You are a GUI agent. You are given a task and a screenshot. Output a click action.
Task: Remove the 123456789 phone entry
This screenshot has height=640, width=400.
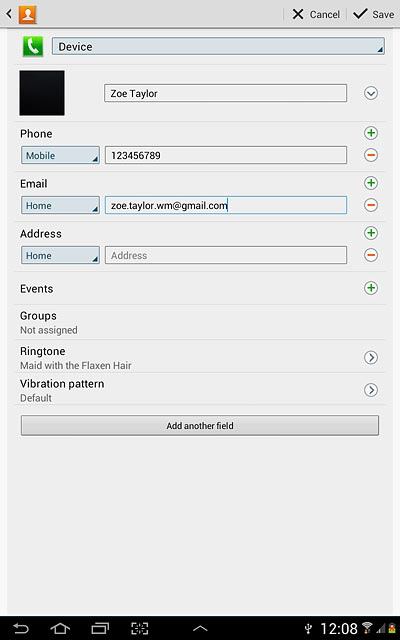[371, 155]
